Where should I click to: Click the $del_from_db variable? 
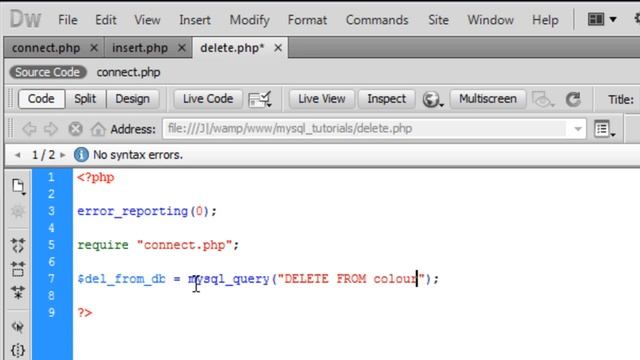coord(122,279)
